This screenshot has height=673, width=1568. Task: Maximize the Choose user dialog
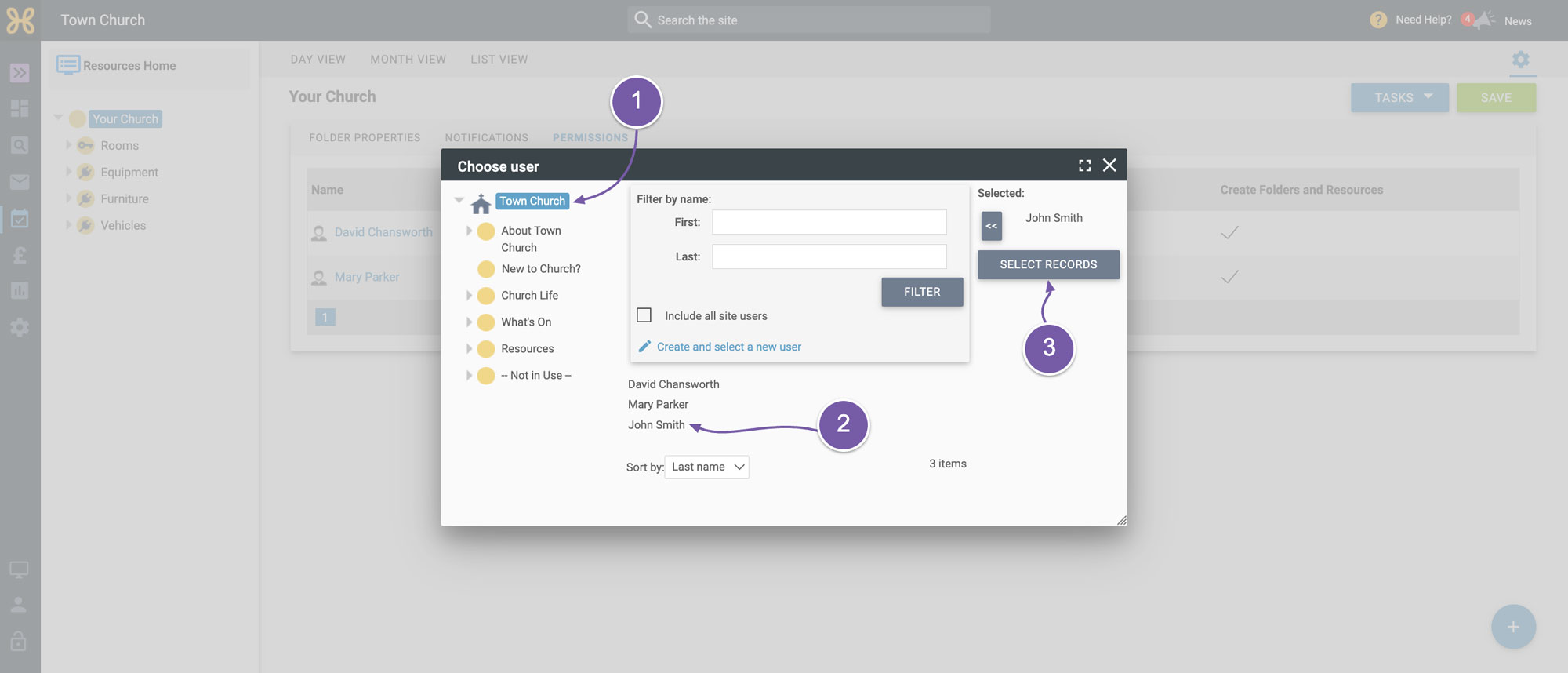pyautogui.click(x=1085, y=166)
